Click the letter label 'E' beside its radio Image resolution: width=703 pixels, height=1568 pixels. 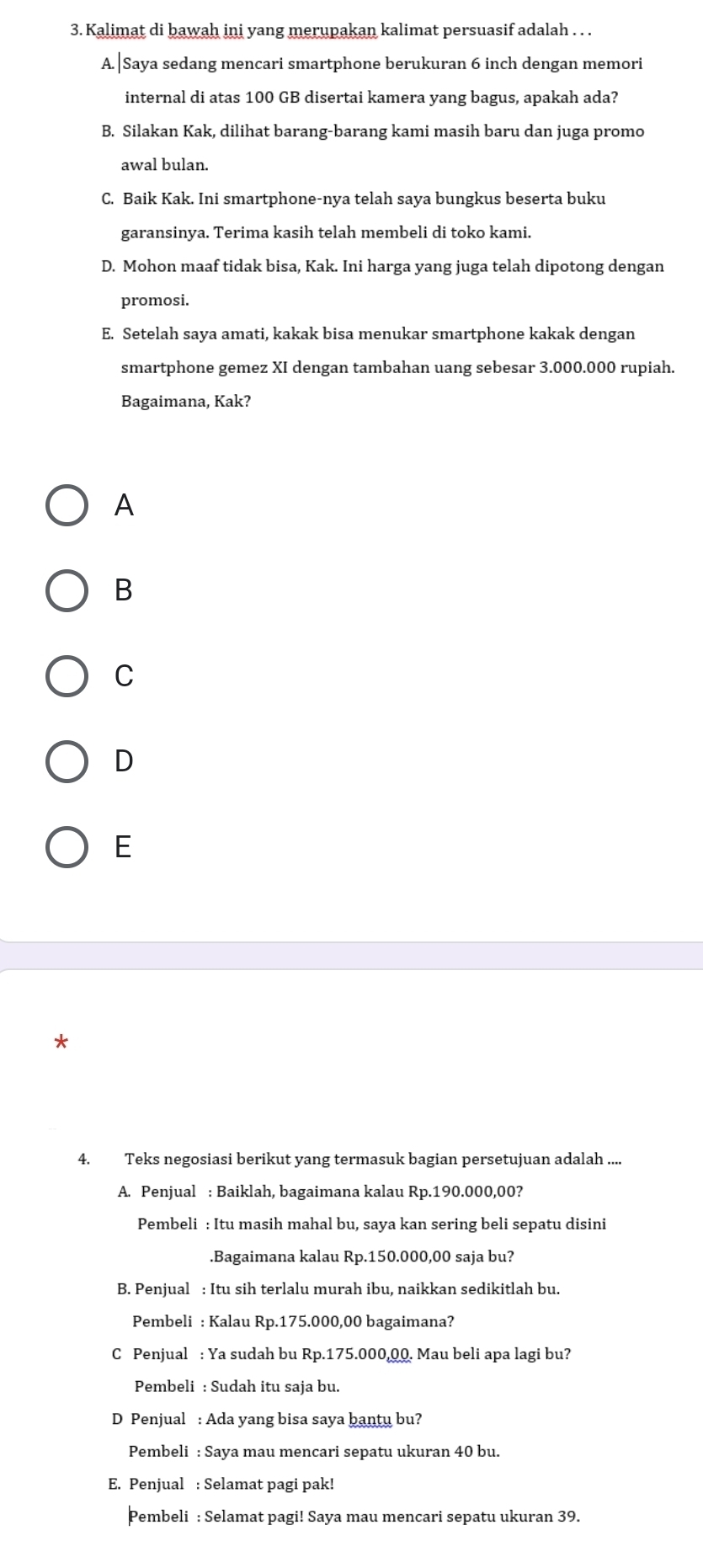pyautogui.click(x=124, y=846)
